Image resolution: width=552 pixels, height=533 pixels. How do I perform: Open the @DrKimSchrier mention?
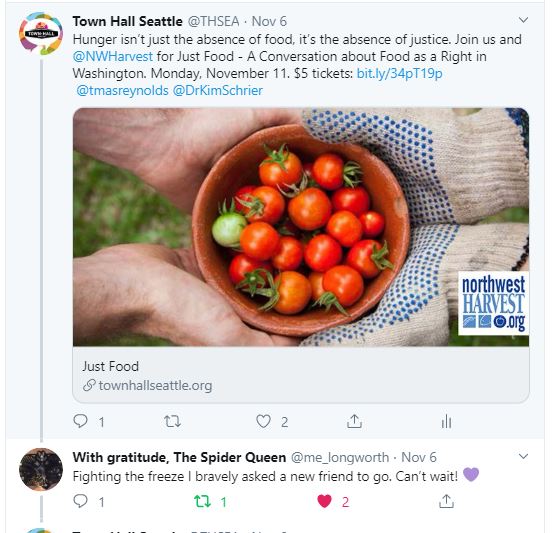218,90
